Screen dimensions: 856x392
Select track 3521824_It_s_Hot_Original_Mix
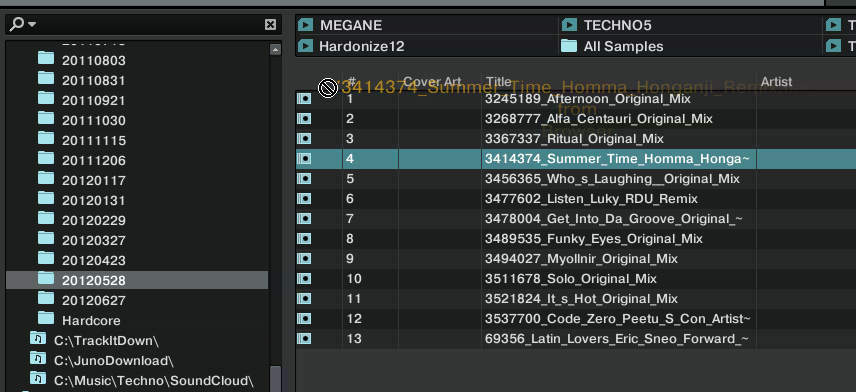pos(581,299)
